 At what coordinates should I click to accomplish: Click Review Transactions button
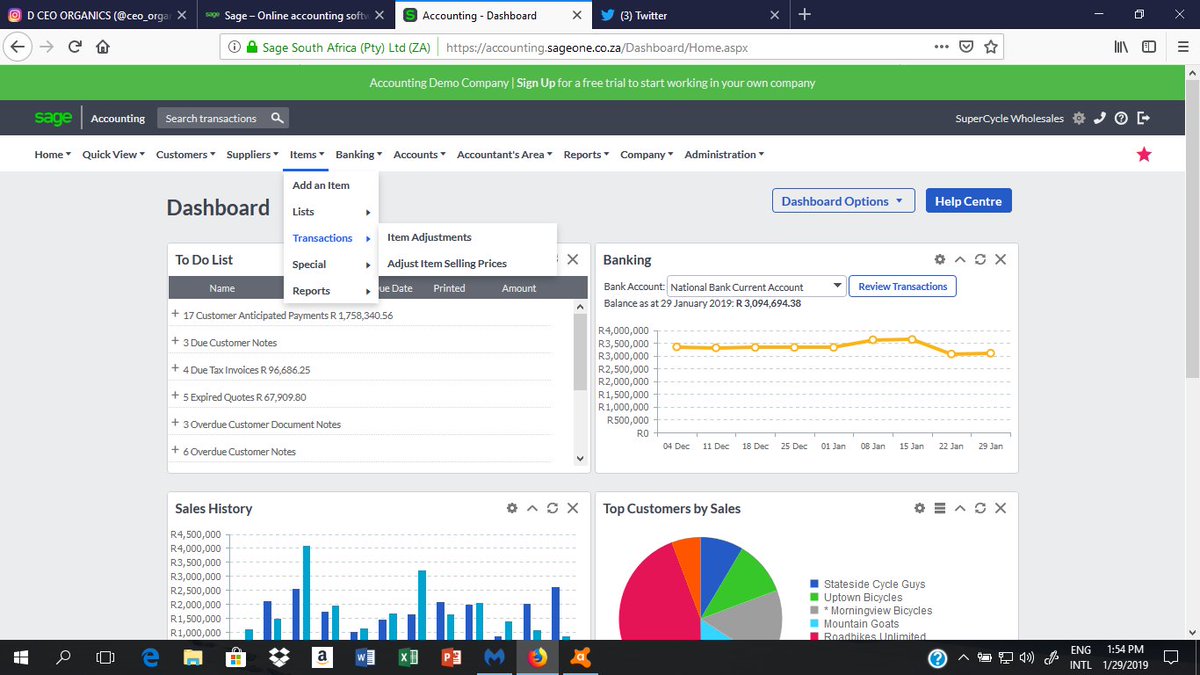pos(903,286)
